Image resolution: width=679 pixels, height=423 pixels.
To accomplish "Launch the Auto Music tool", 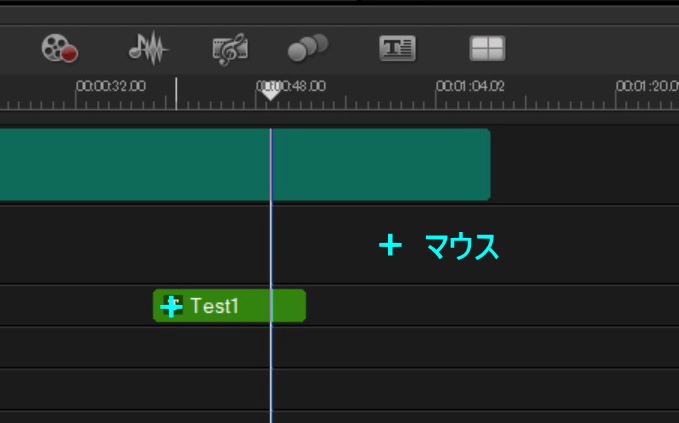I will click(230, 48).
